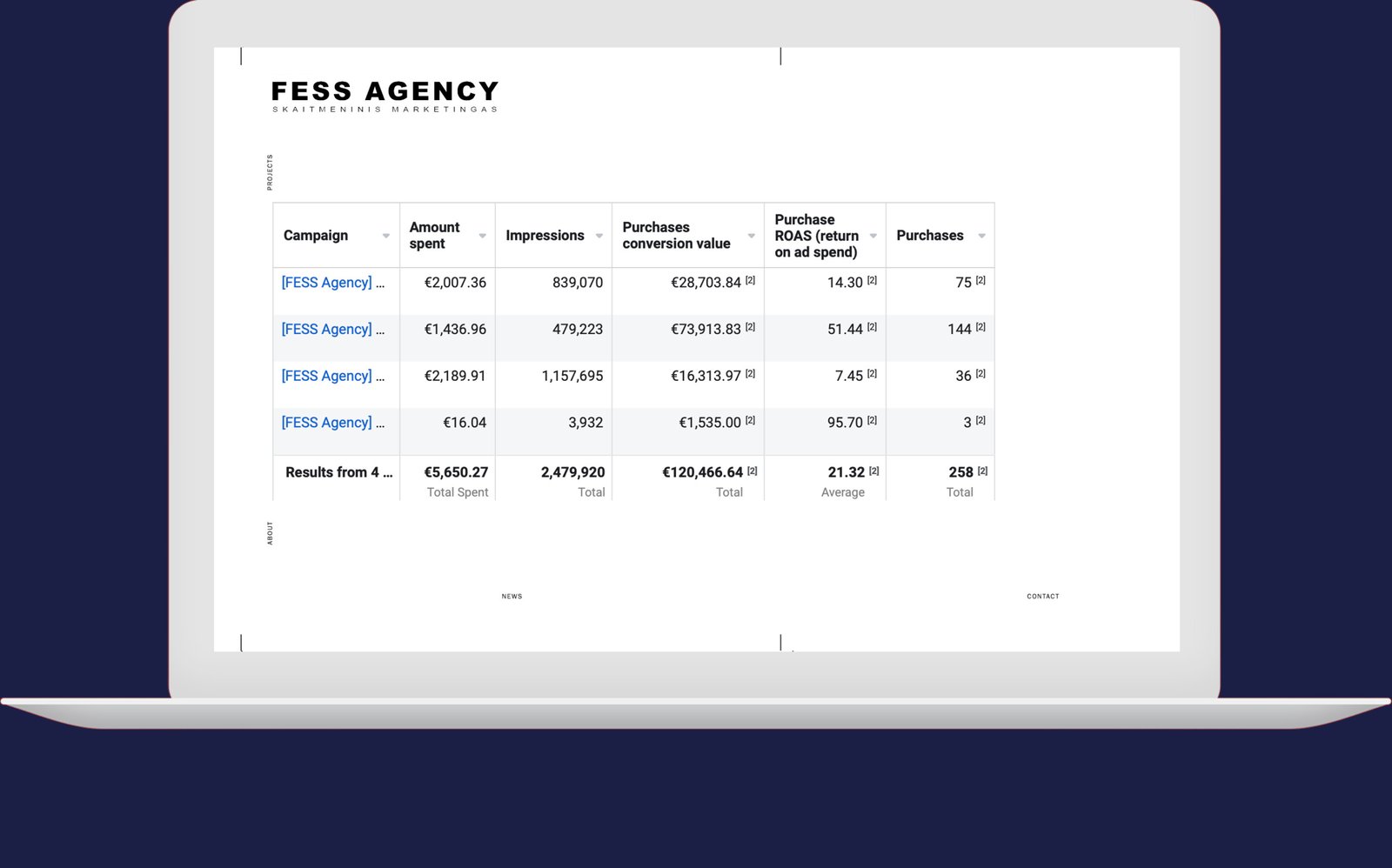The image size is (1392, 868).
Task: Click the [2] footnote beside €120,466.64
Action: click(752, 471)
